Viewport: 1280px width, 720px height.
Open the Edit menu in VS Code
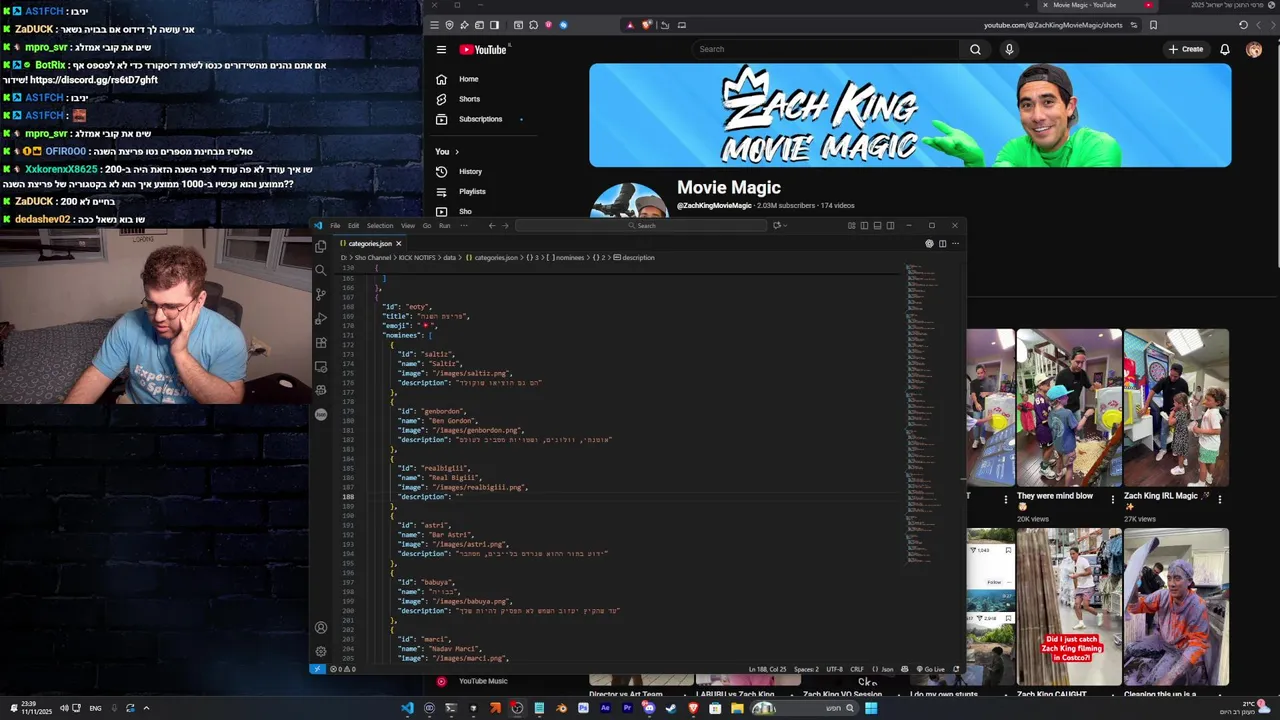tap(353, 226)
